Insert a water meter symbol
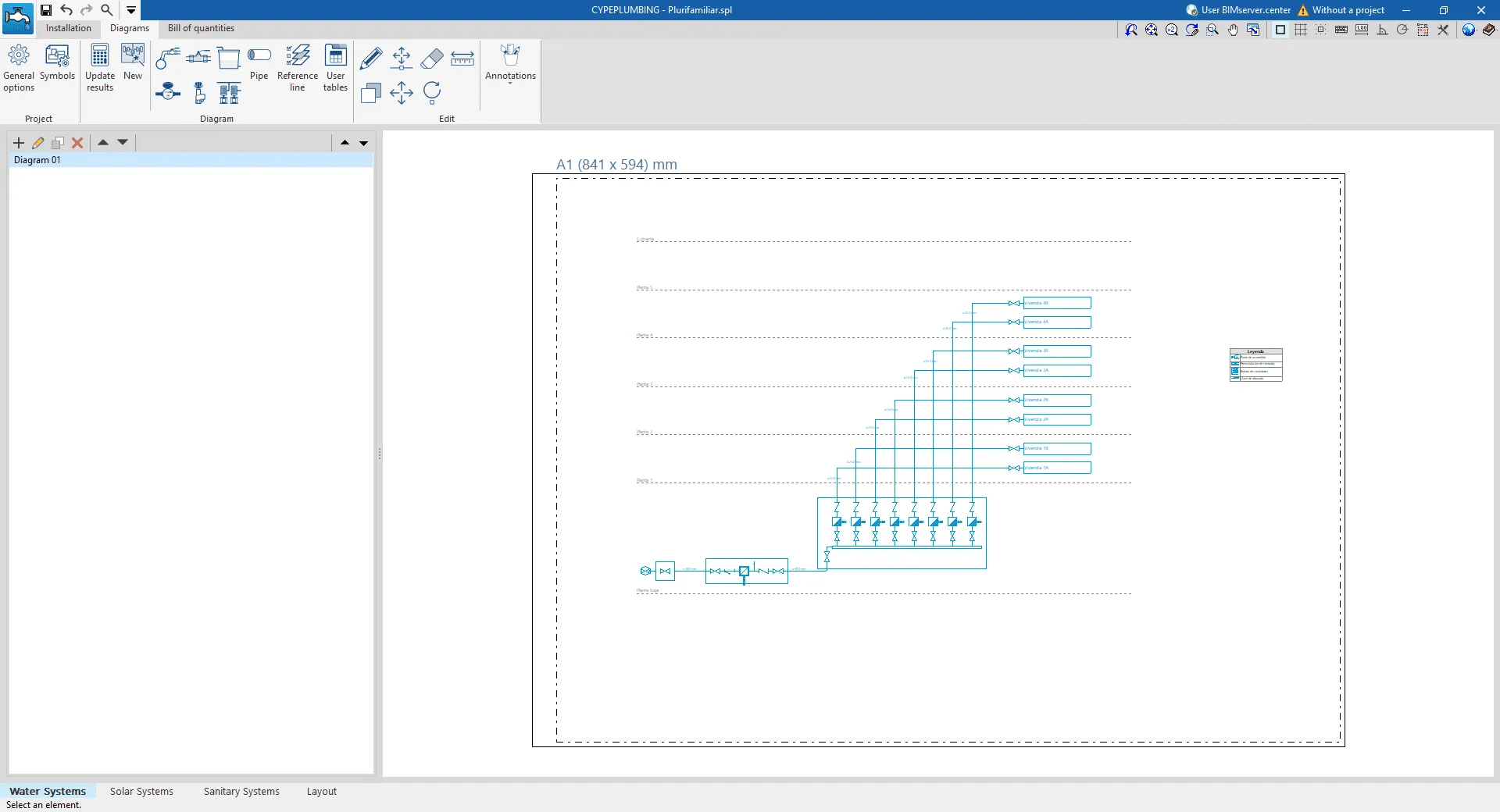Viewport: 1500px width, 812px height. tap(168, 93)
